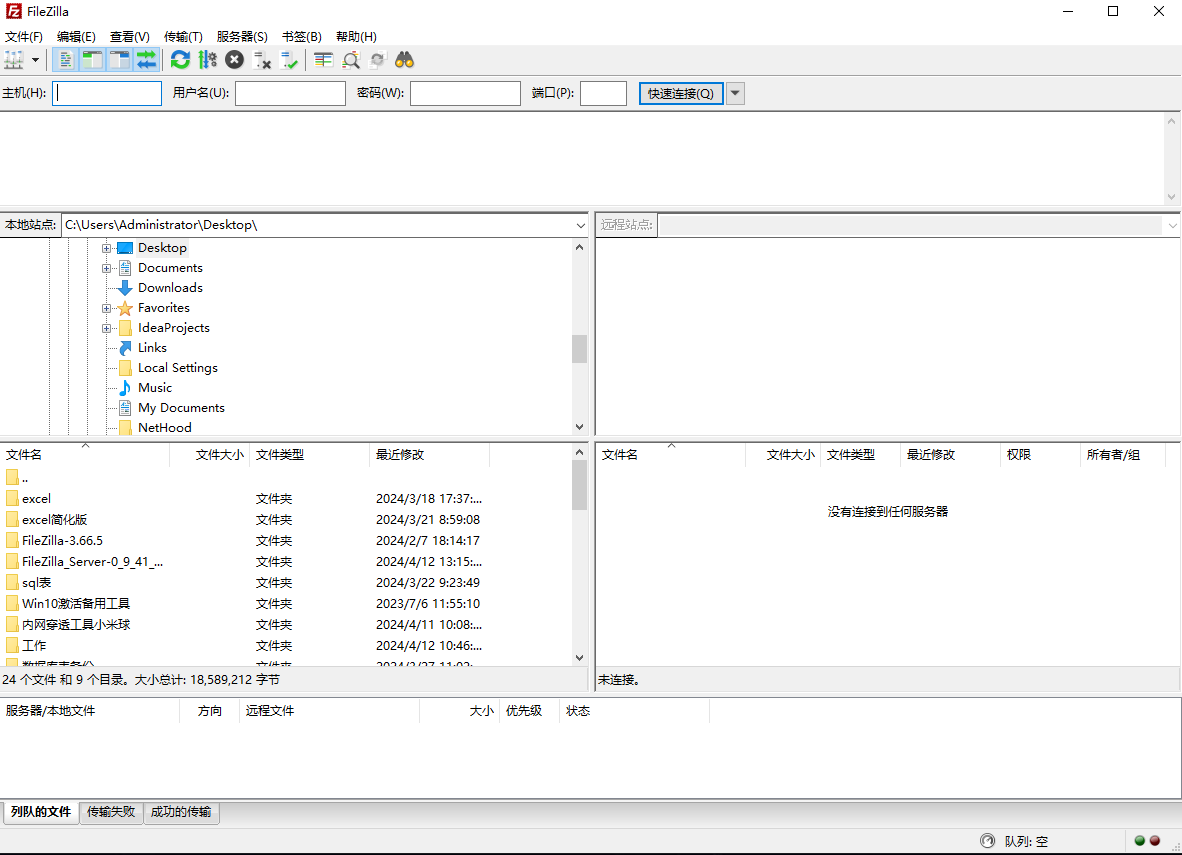Click the disconnect from server icon

(x=262, y=60)
